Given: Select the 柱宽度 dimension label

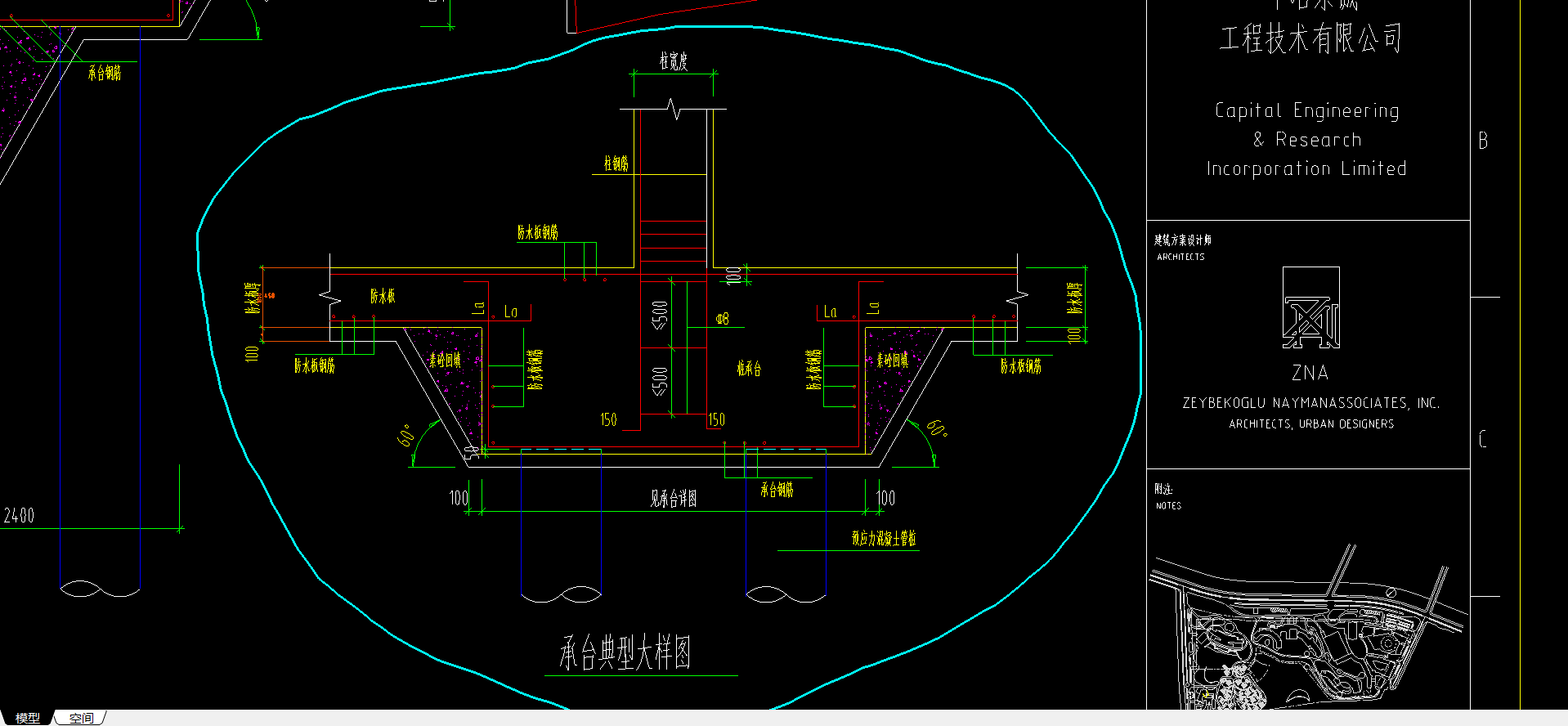Looking at the screenshot, I should pyautogui.click(x=674, y=61).
